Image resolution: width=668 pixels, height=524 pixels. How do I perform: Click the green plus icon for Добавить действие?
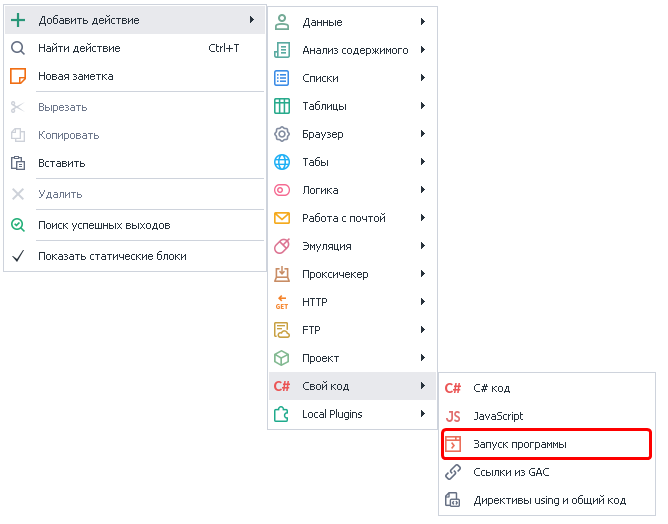click(x=18, y=20)
